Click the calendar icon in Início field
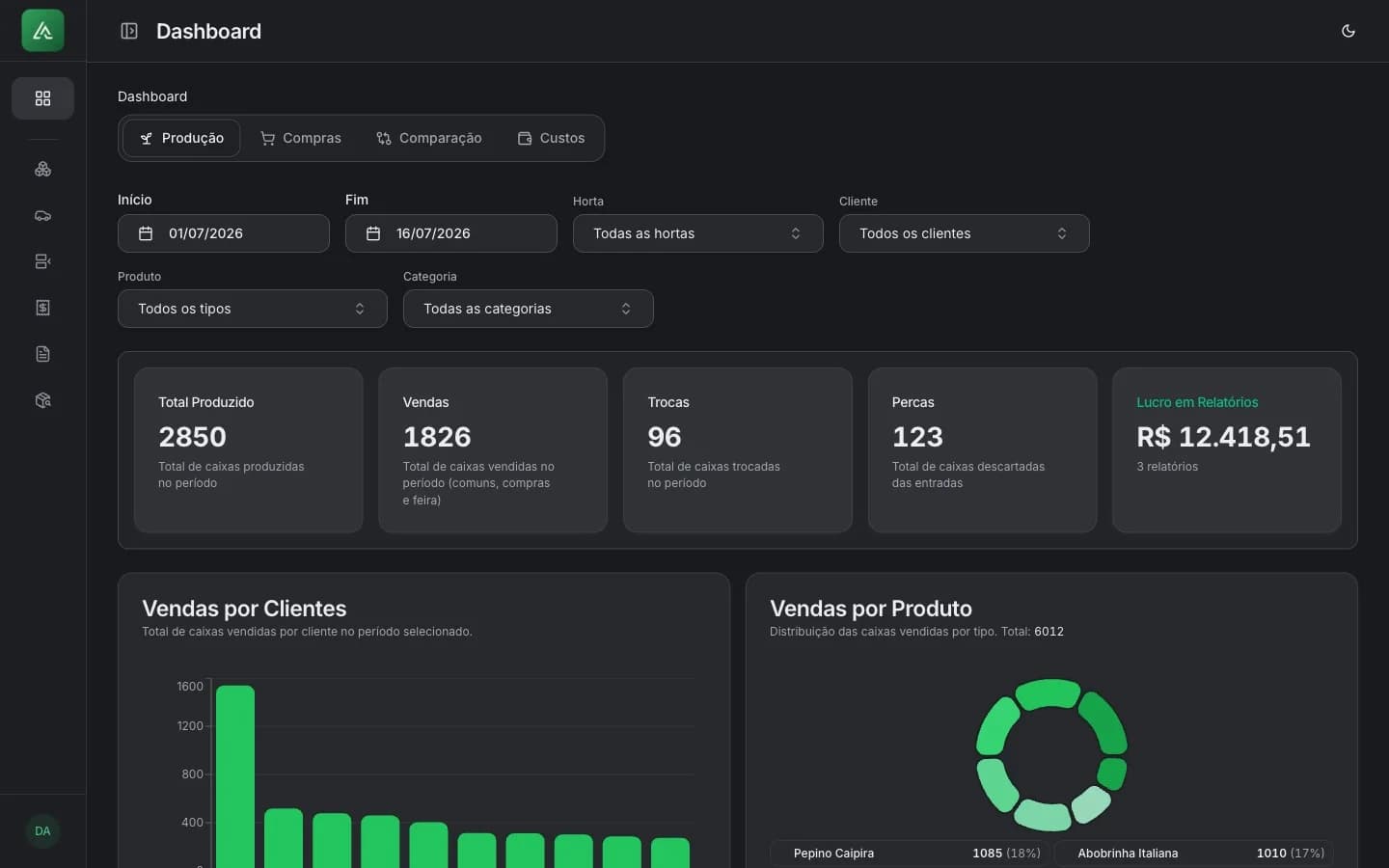The height and width of the screenshot is (868, 1389). click(x=146, y=233)
